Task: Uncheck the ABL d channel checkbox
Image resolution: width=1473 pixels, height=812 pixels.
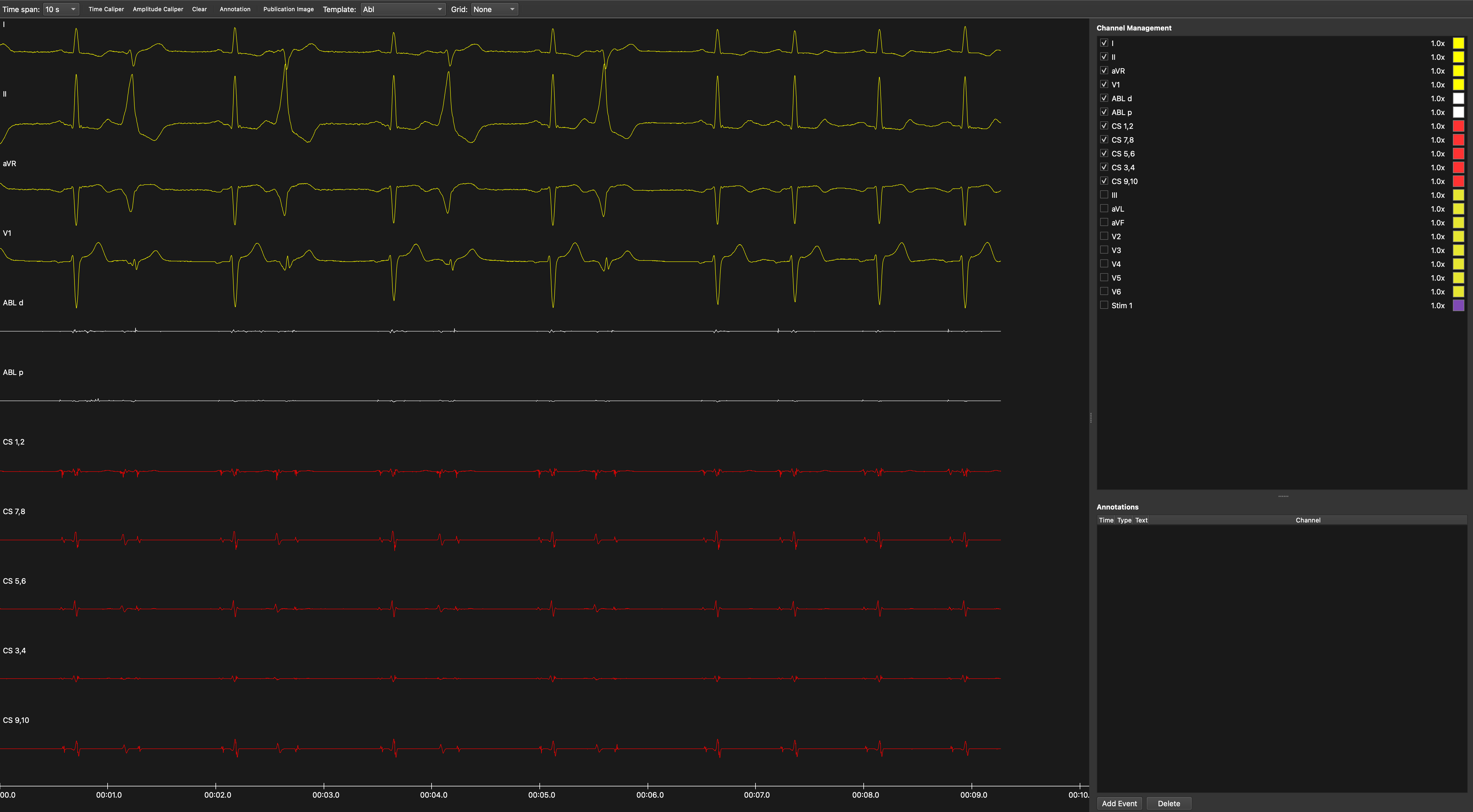Action: (1104, 98)
